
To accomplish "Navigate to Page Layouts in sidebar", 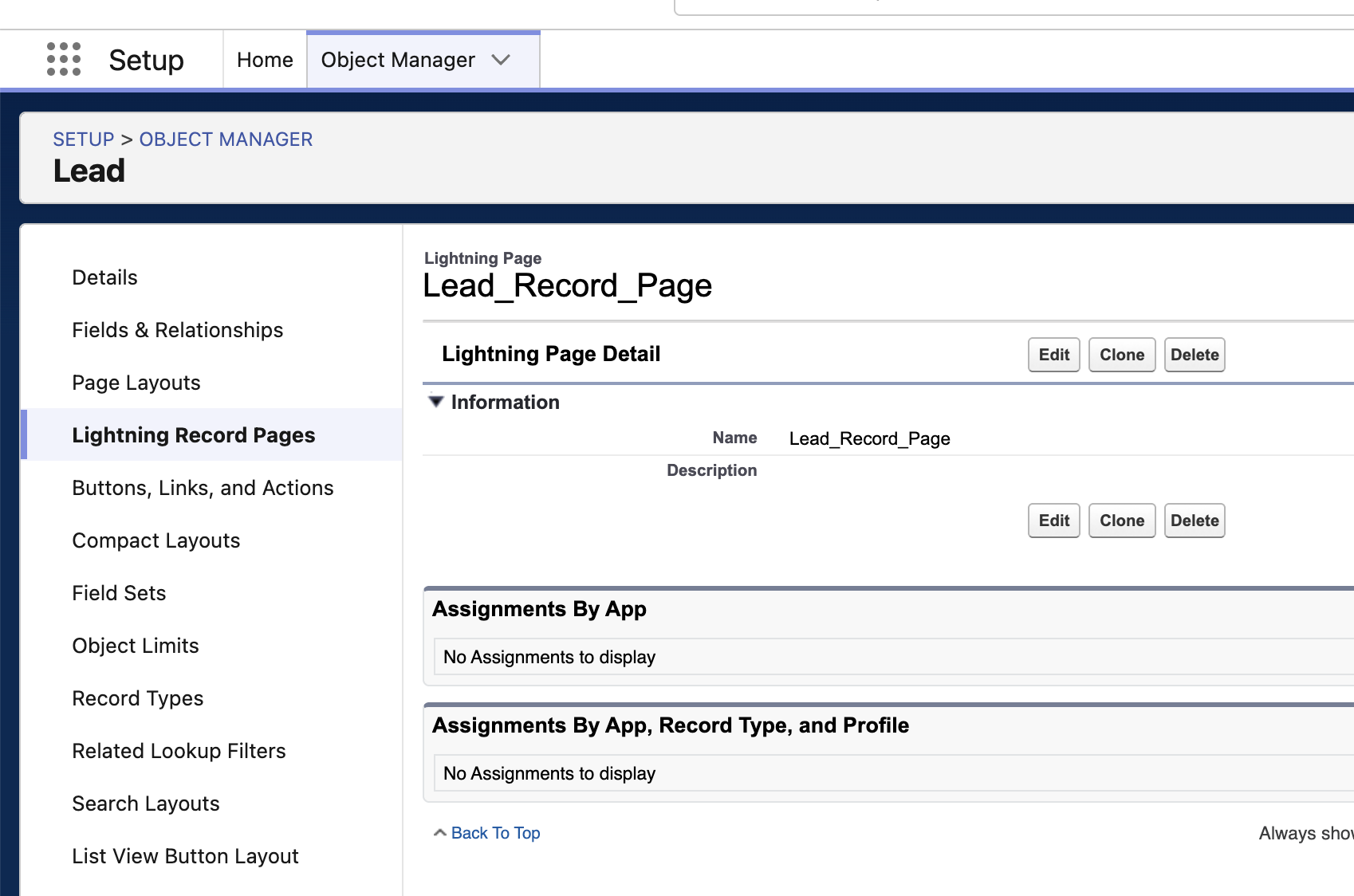I will [136, 383].
